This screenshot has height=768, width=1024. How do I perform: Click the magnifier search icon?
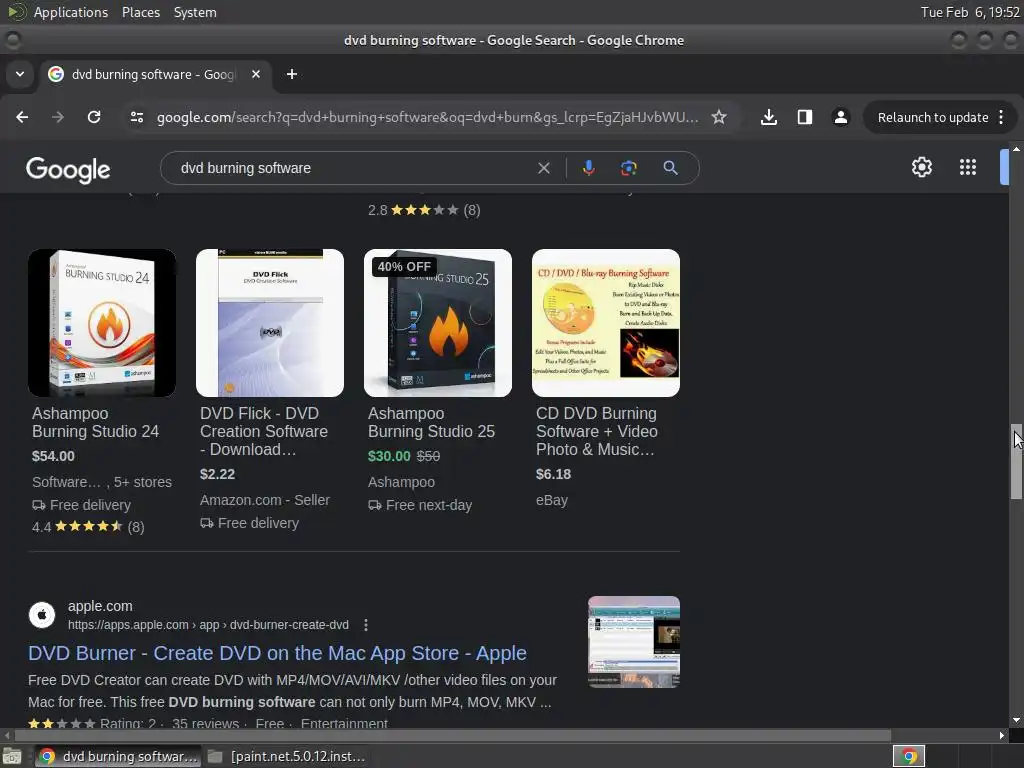pyautogui.click(x=670, y=168)
